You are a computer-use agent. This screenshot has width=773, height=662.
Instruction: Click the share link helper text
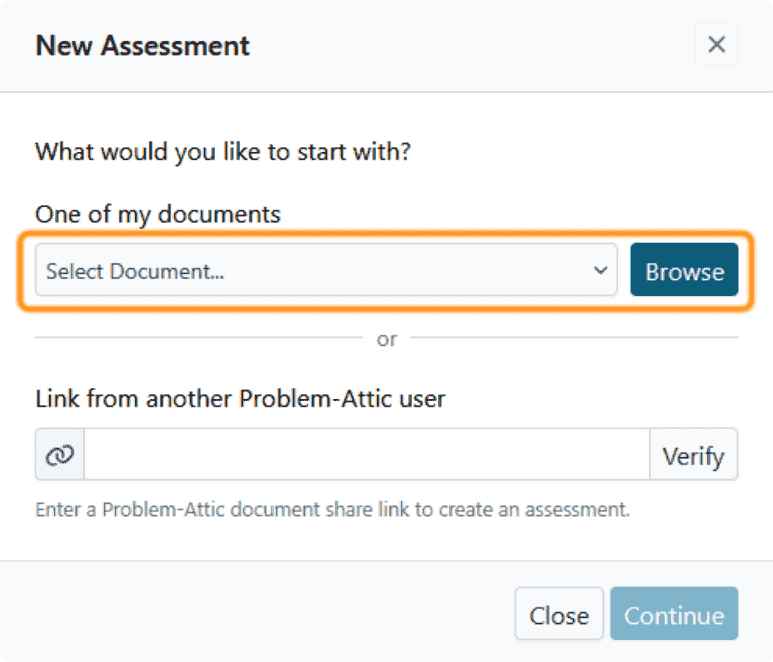(x=332, y=509)
